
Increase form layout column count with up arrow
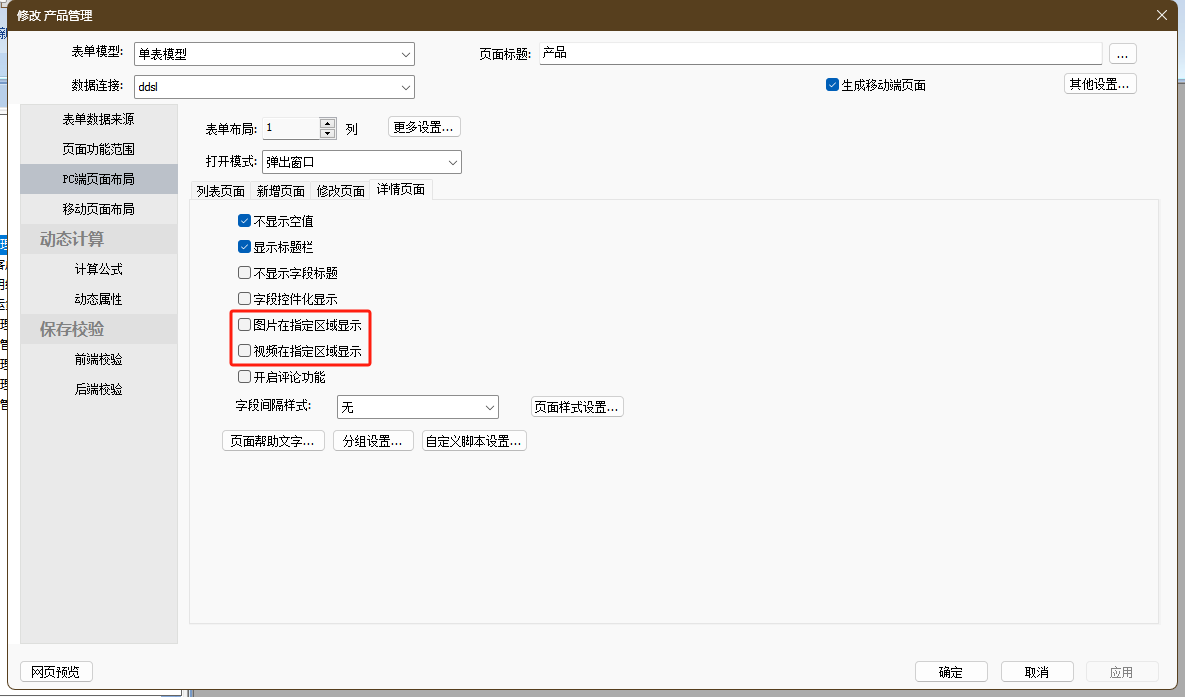tap(328, 123)
